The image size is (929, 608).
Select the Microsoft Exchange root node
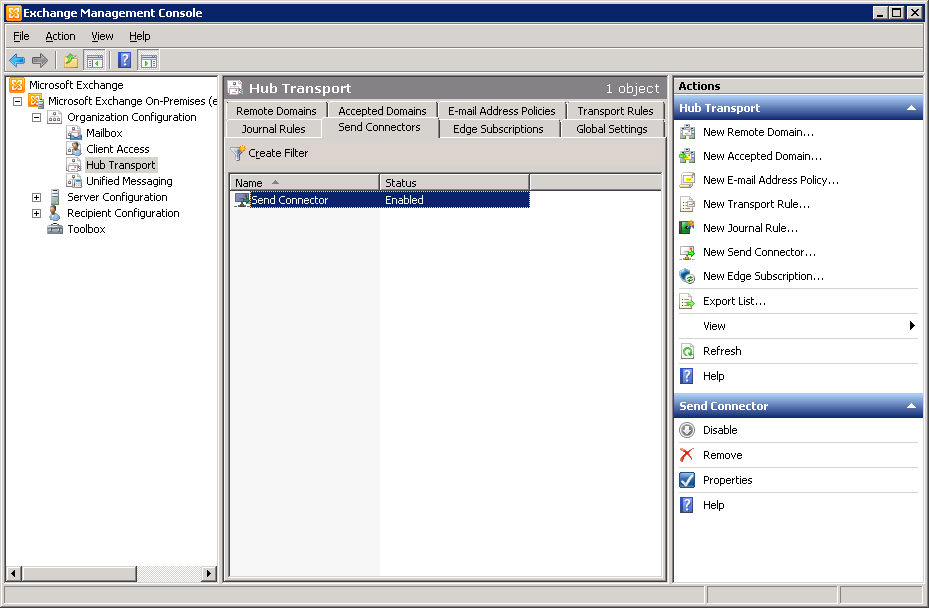coord(76,85)
